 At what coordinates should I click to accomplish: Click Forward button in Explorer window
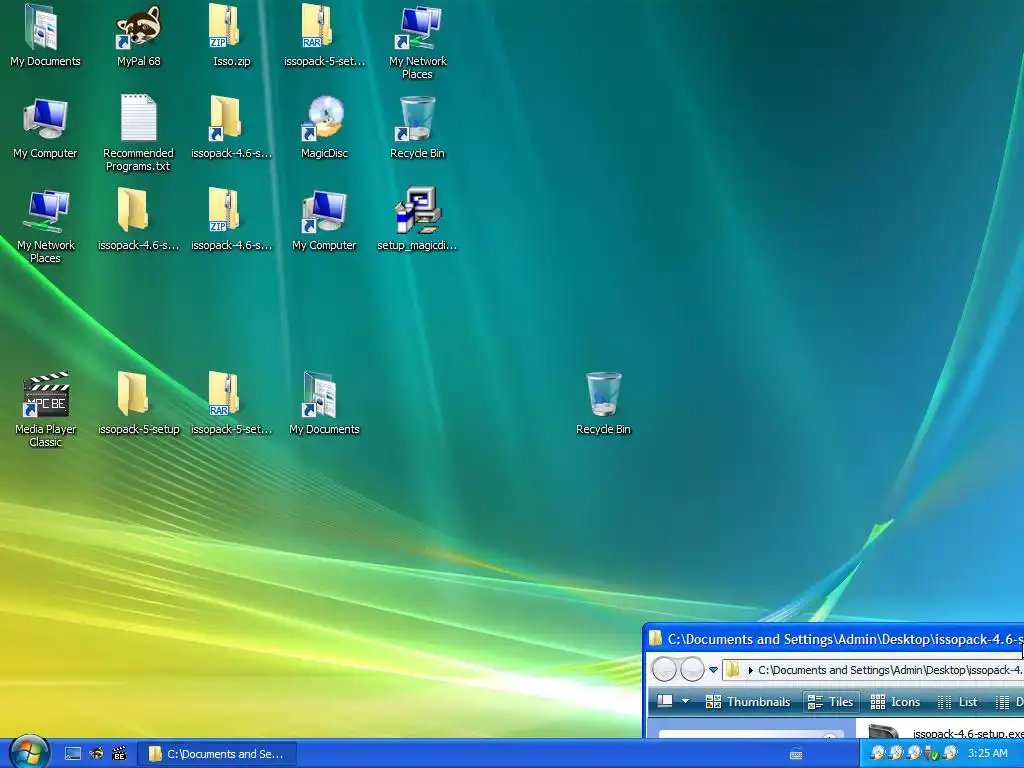click(692, 669)
